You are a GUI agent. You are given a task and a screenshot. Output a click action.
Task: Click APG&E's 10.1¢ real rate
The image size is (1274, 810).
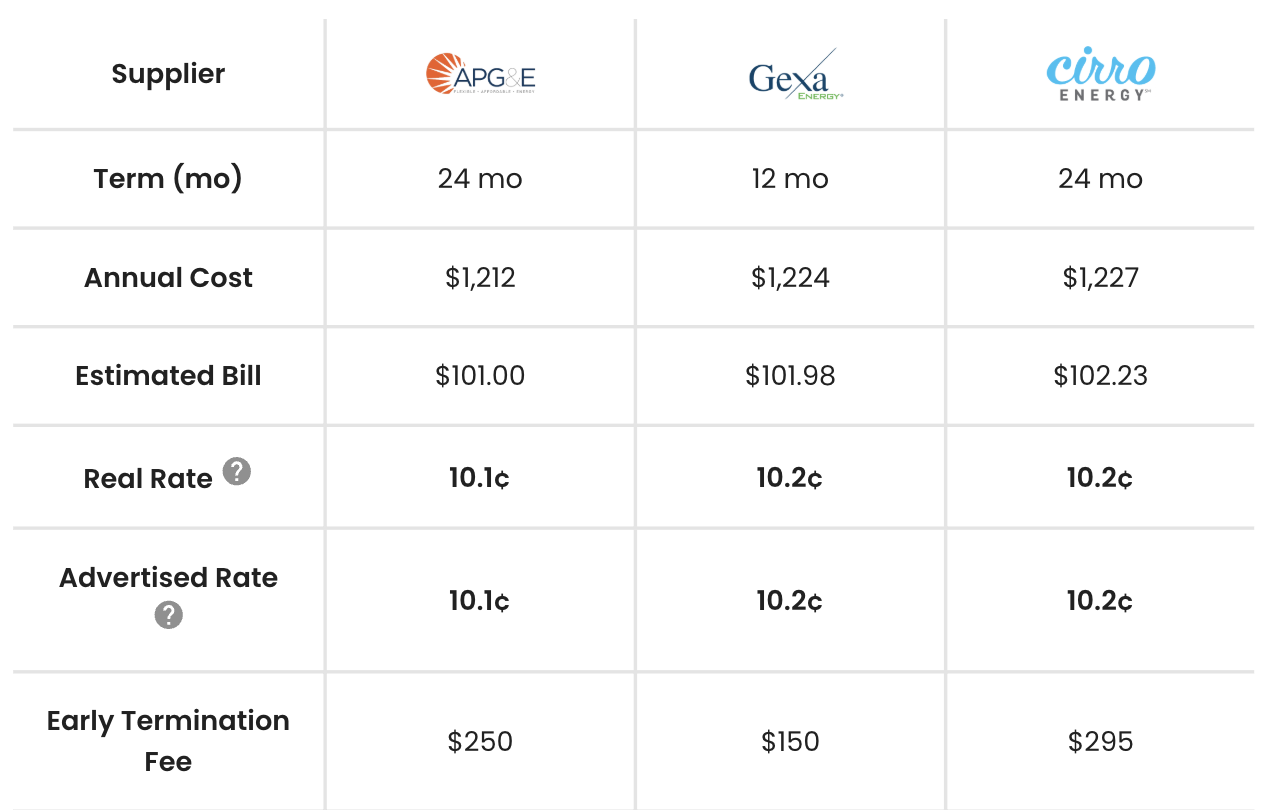tap(480, 478)
